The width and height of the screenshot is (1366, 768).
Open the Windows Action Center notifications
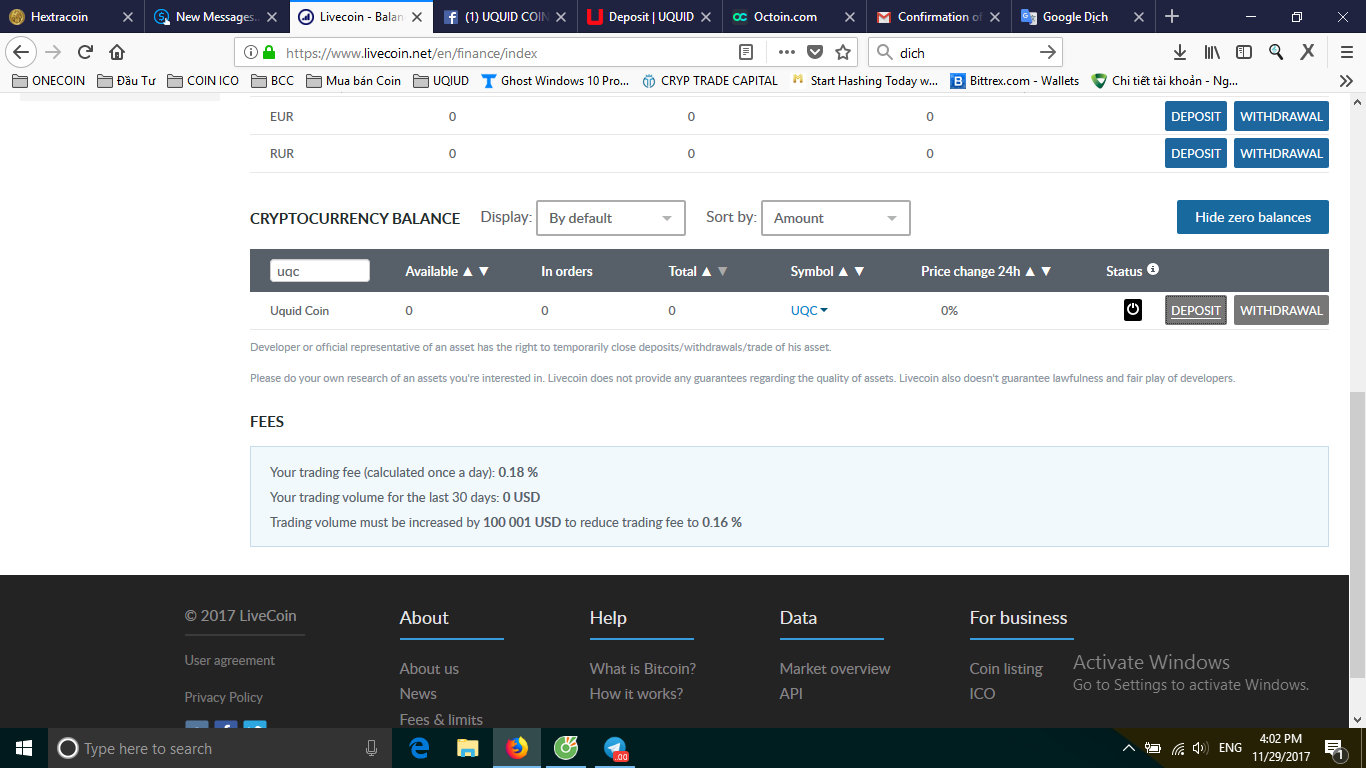click(x=1333, y=748)
